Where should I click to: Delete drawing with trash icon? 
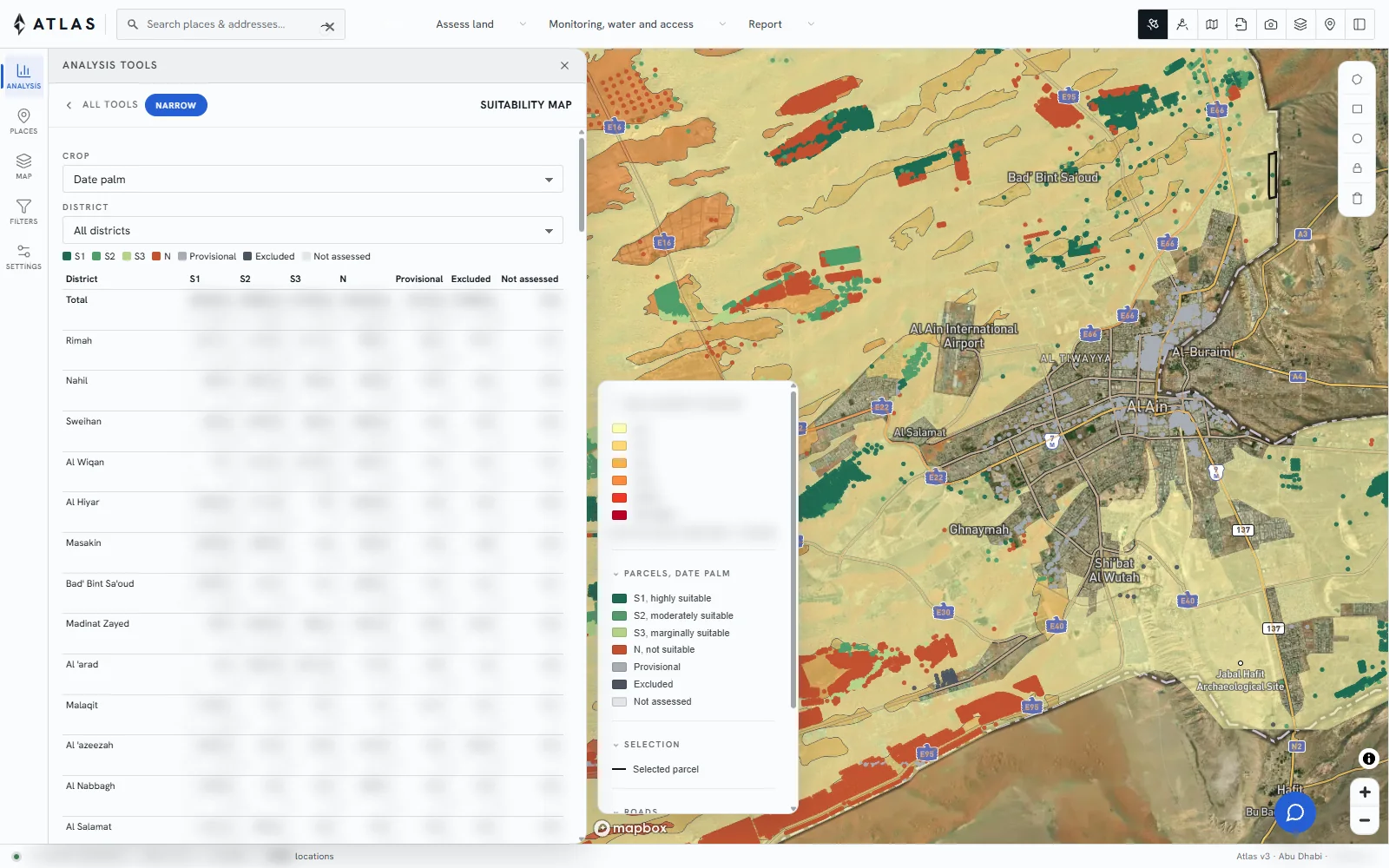pyautogui.click(x=1357, y=199)
